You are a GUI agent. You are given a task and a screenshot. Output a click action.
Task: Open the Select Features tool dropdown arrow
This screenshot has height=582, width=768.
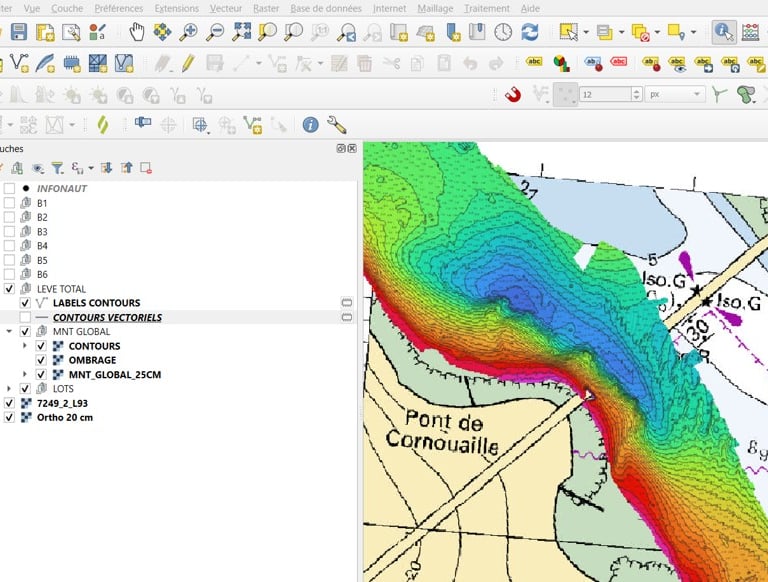click(x=586, y=32)
